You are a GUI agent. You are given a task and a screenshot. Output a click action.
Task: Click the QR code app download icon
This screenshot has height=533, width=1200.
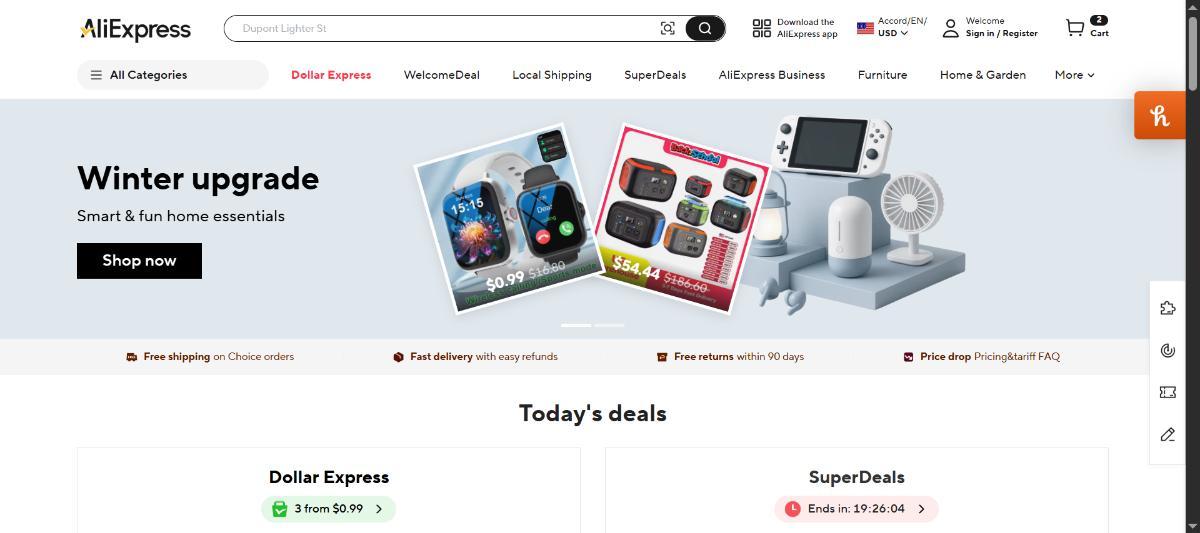[x=762, y=28]
